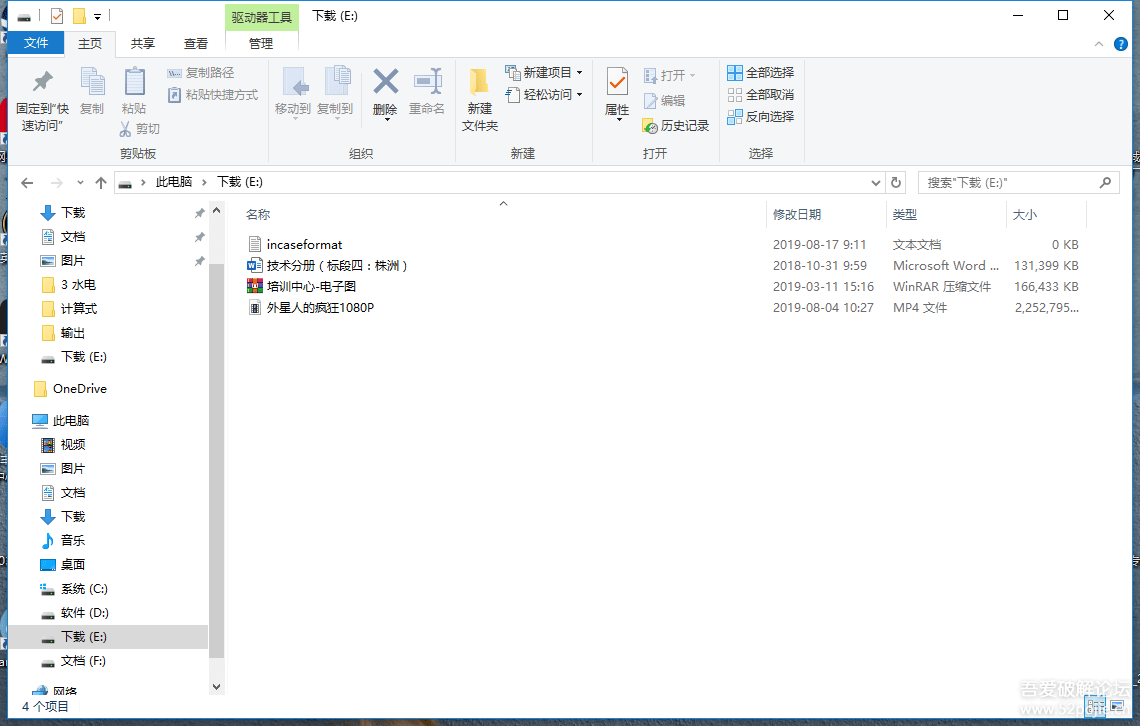This screenshot has width=1140, height=726.
Task: Open History (历史记录)
Action: pos(675,126)
